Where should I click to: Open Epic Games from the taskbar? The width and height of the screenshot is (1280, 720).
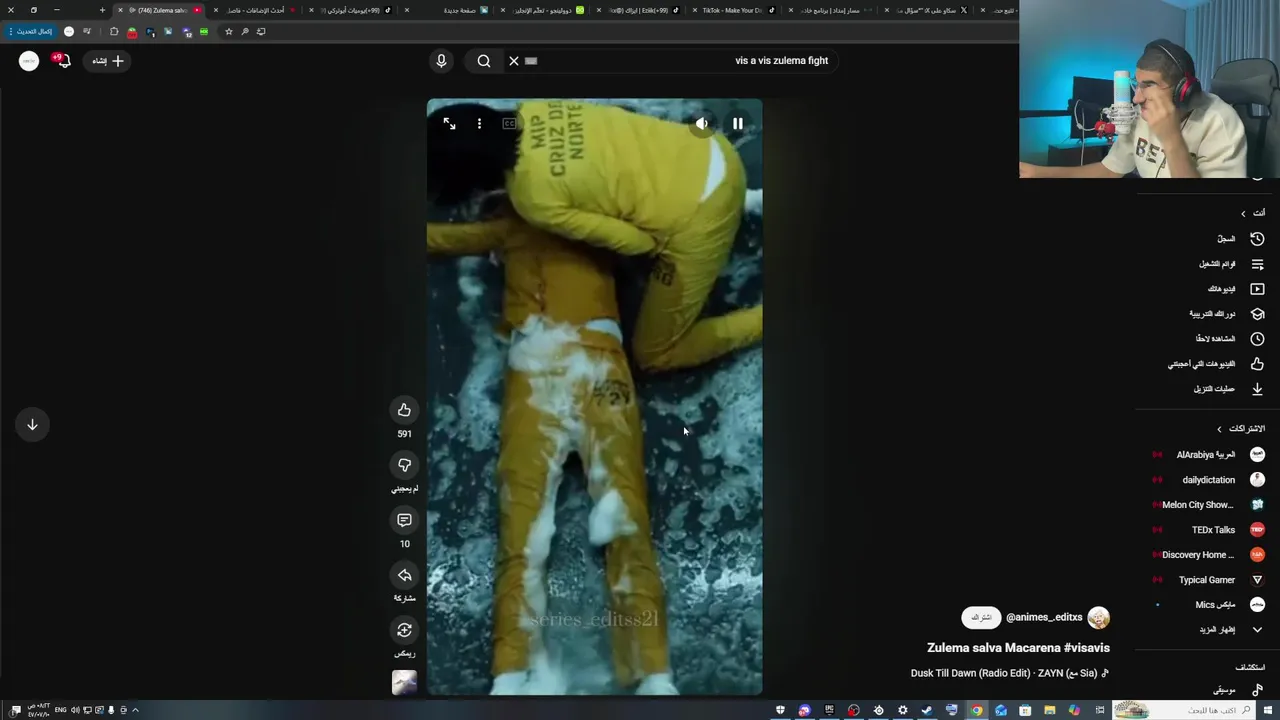click(x=829, y=710)
